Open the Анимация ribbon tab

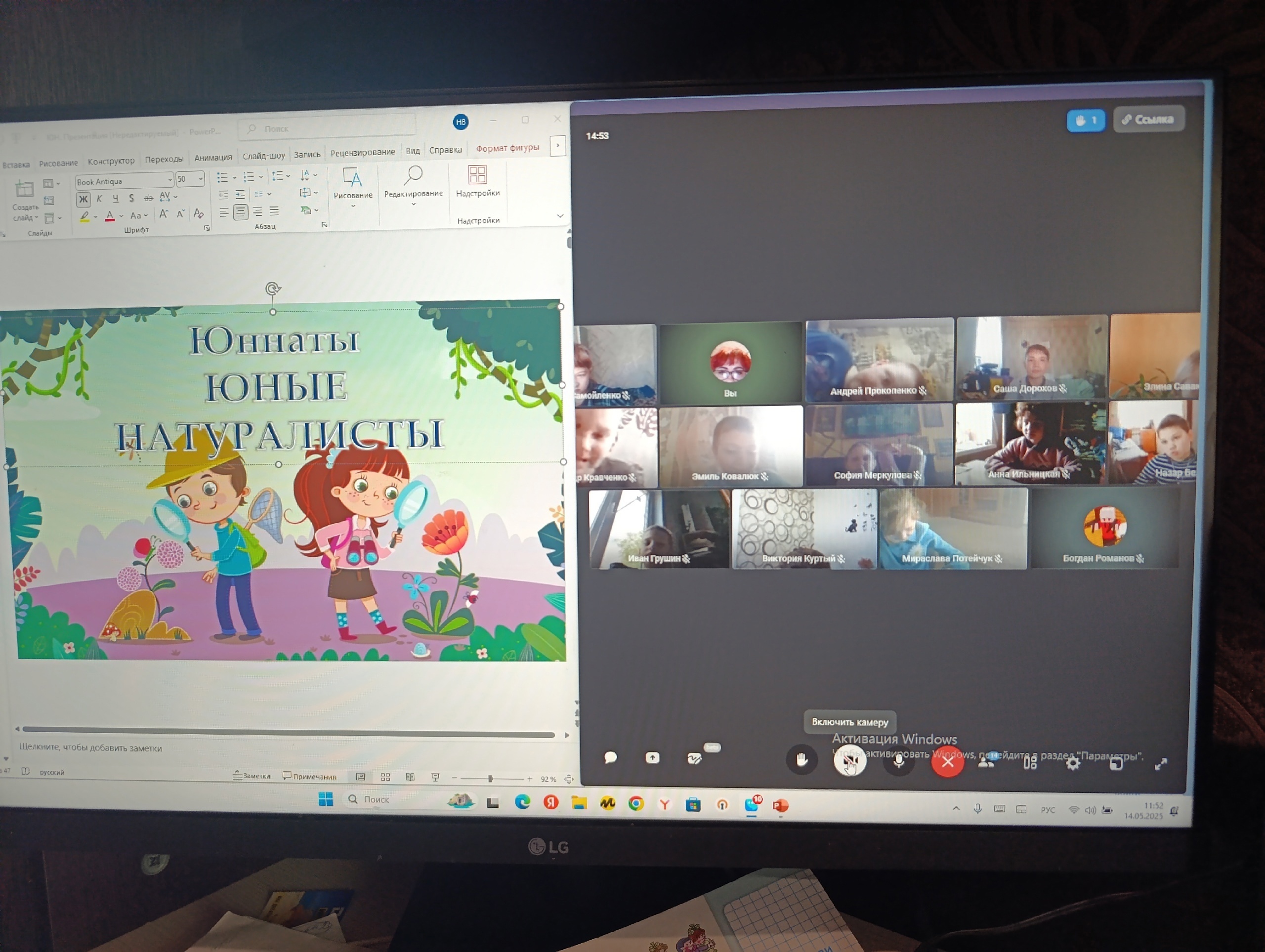[x=213, y=158]
